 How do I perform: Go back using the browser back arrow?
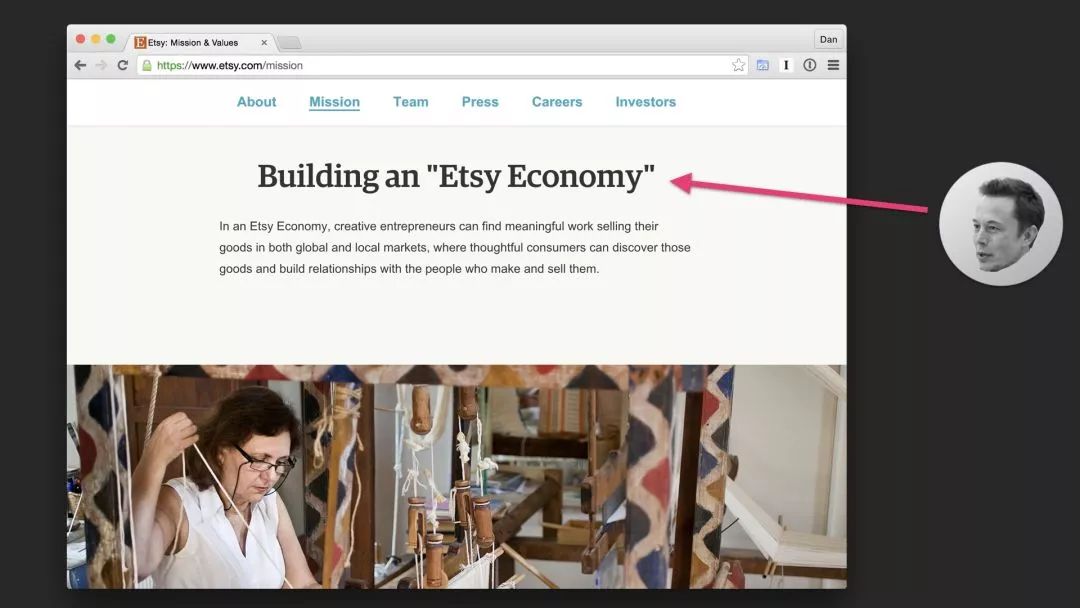[81, 65]
